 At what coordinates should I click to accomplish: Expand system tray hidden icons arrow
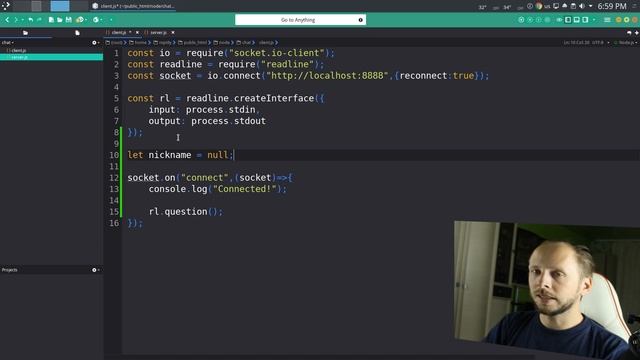coord(590,6)
